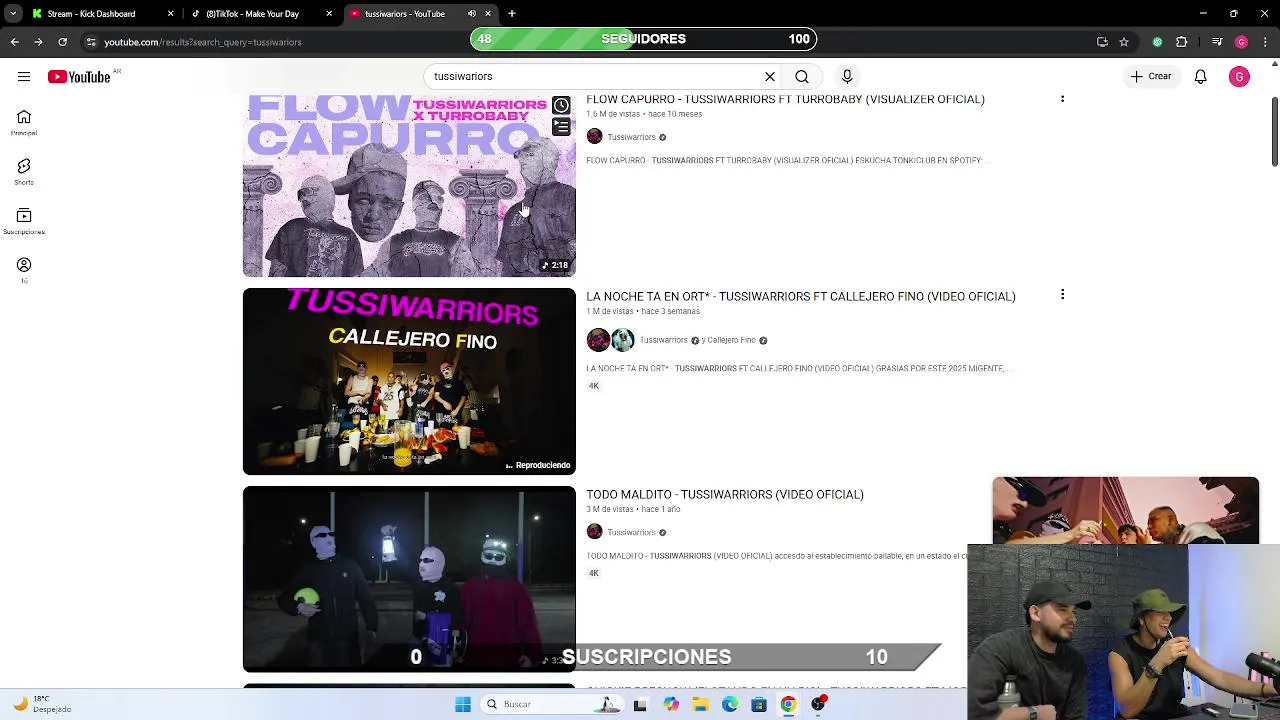Open Chrome tab search dropdown
The image size is (1280, 720).
point(12,14)
